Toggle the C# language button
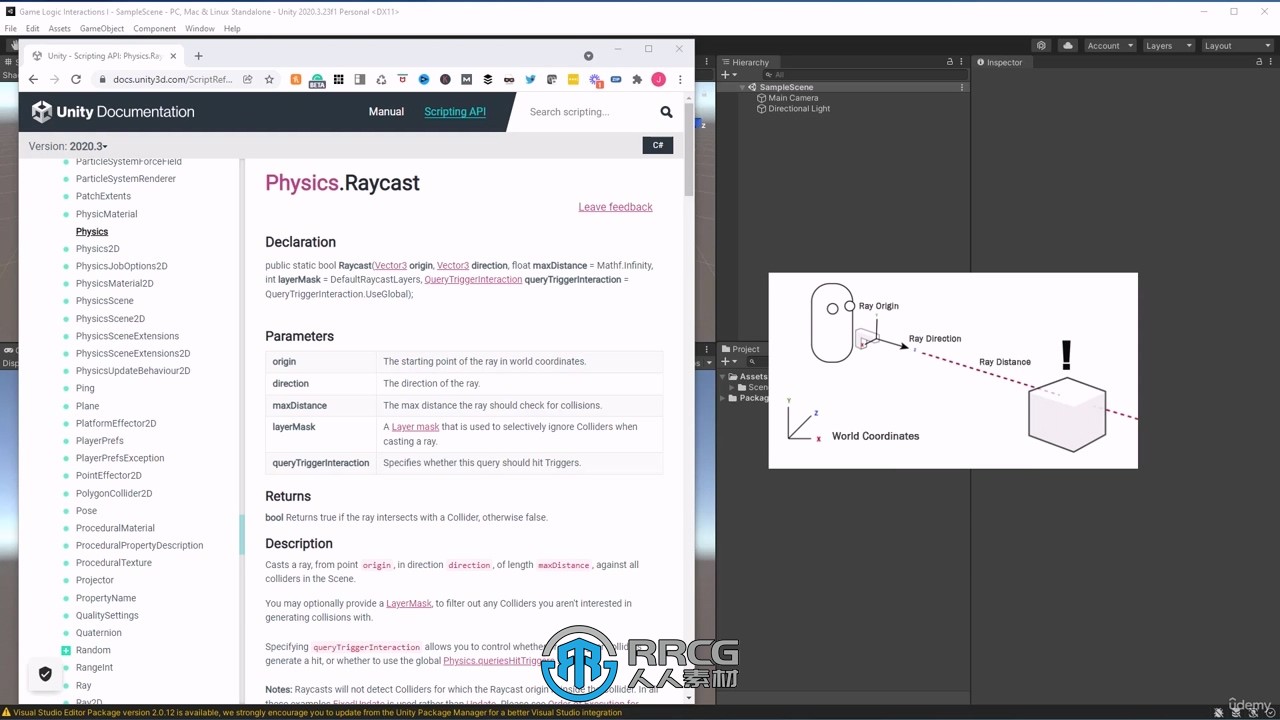 (657, 146)
